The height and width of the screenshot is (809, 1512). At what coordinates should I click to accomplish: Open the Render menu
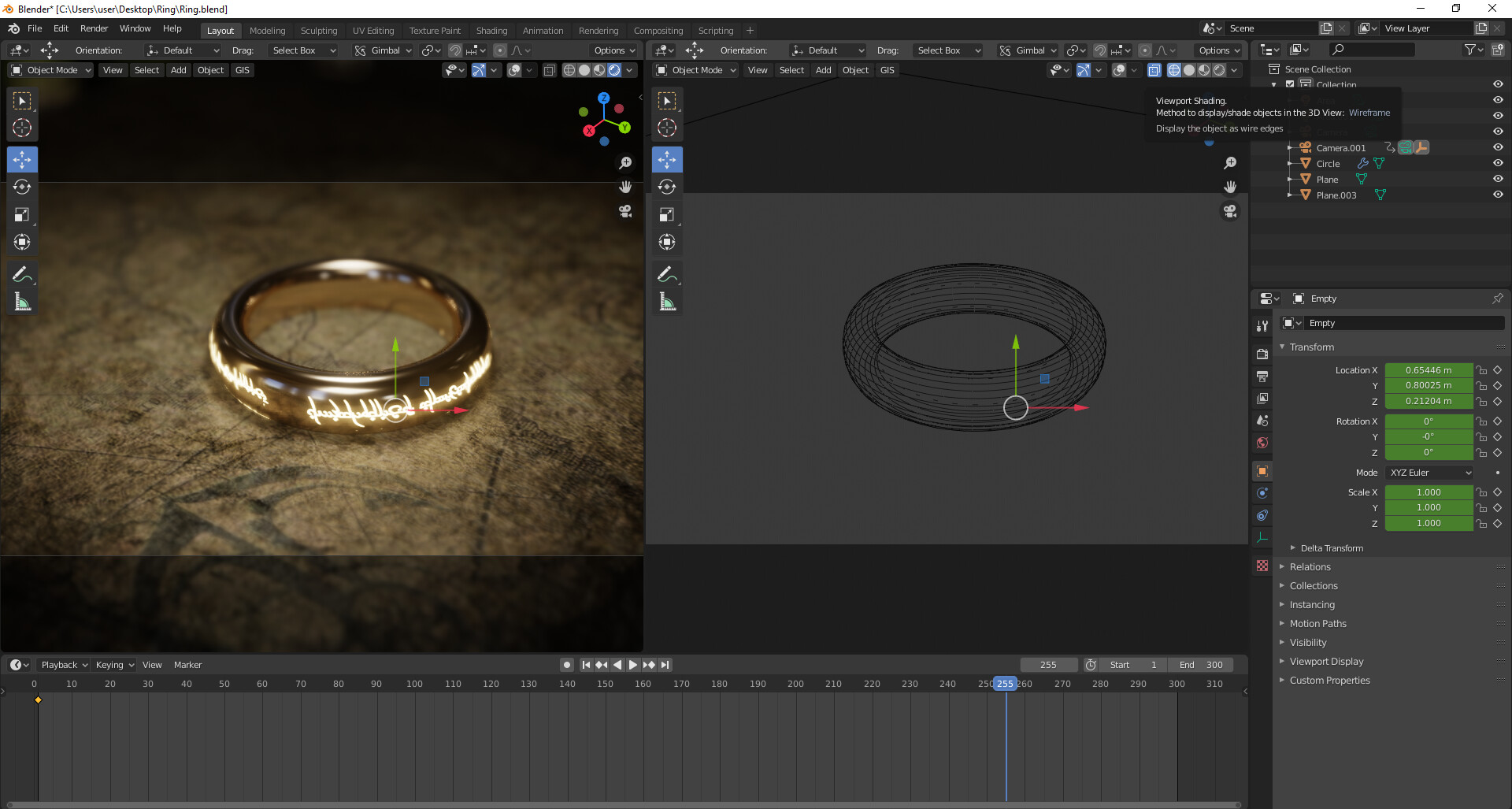(94, 28)
